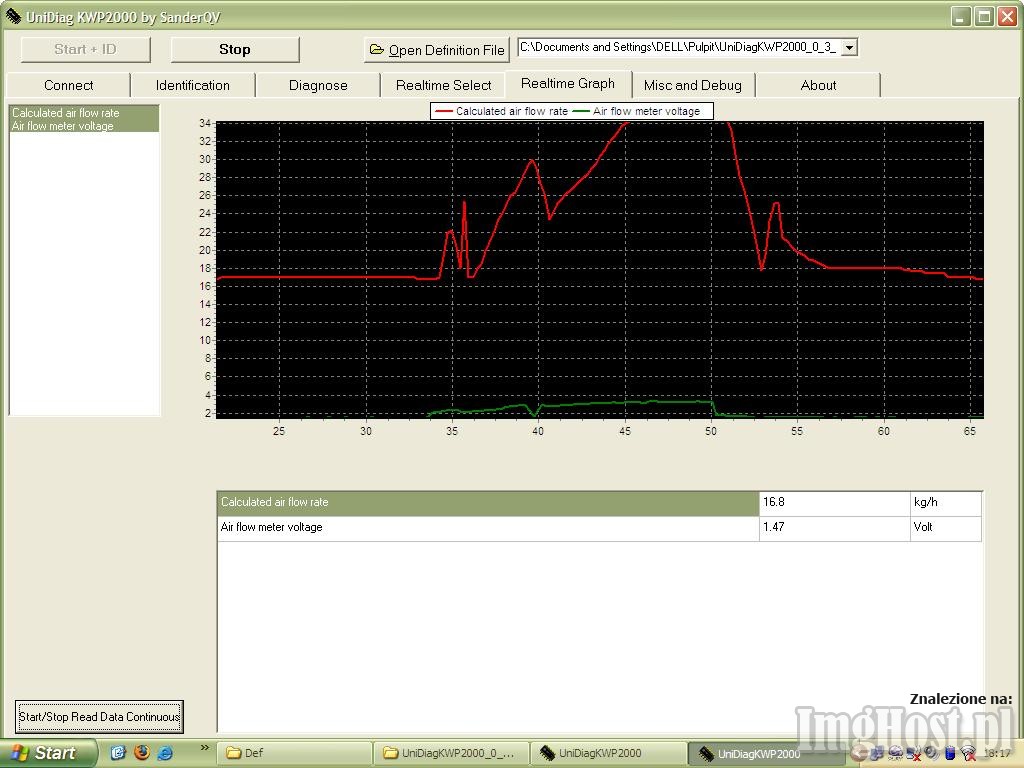
Task: Expand the definition file path dropdown
Action: click(x=849, y=48)
